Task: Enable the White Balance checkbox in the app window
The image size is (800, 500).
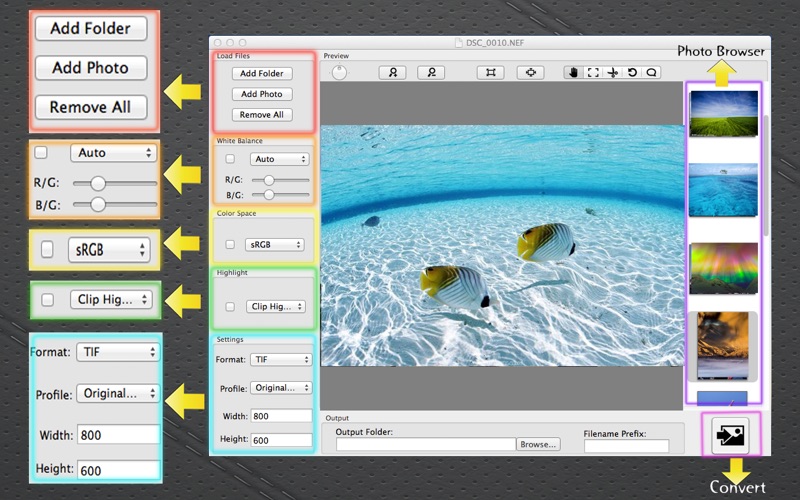Action: (x=230, y=159)
